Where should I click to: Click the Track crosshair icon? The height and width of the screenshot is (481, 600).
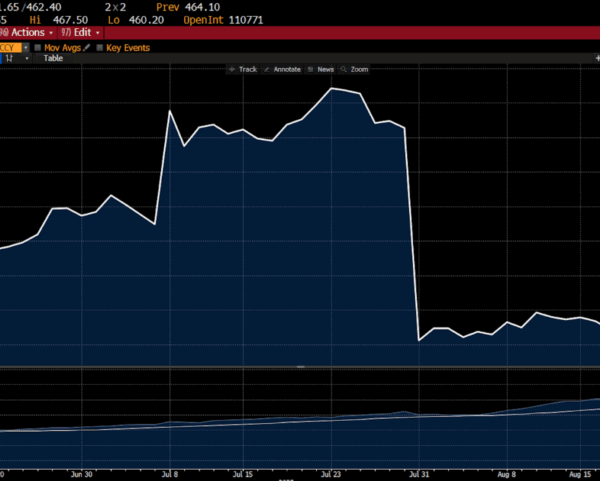[x=233, y=69]
